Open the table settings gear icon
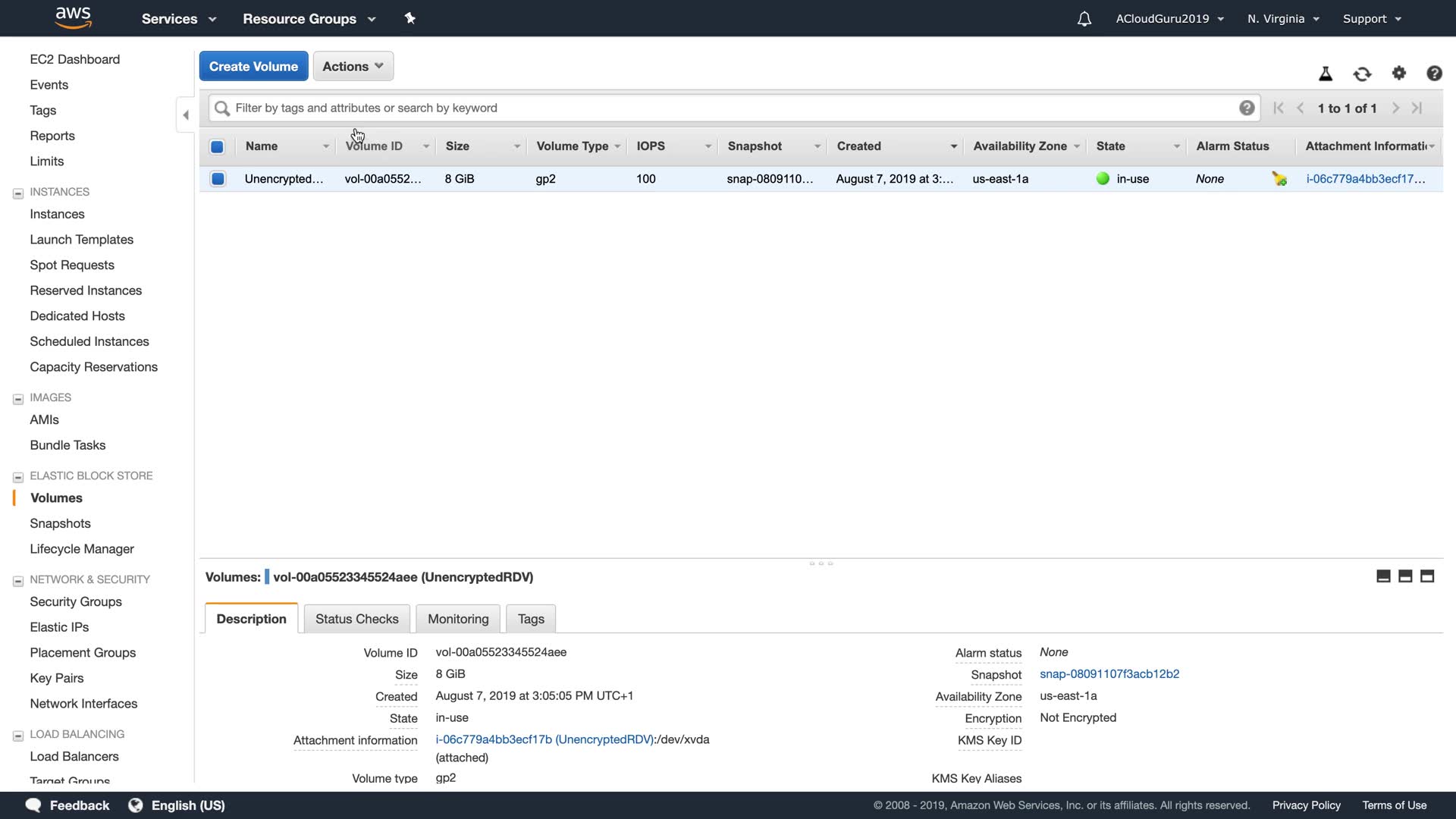Image resolution: width=1456 pixels, height=819 pixels. click(1398, 74)
